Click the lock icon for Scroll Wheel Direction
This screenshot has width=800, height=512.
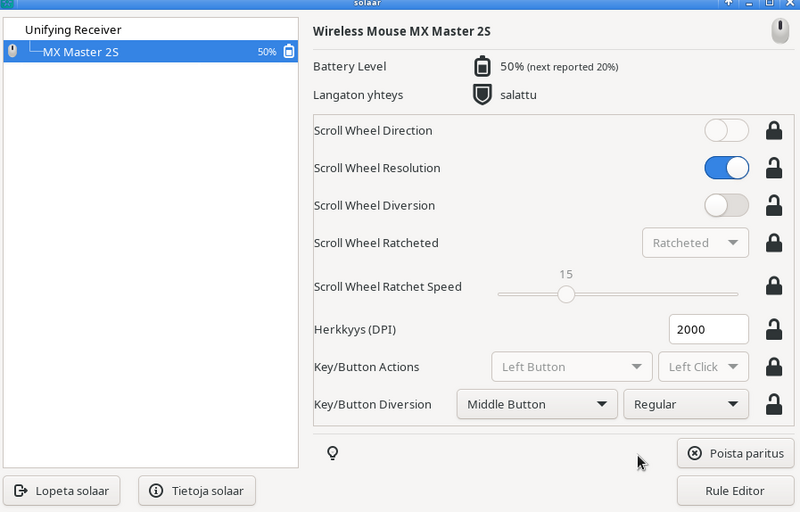(774, 131)
